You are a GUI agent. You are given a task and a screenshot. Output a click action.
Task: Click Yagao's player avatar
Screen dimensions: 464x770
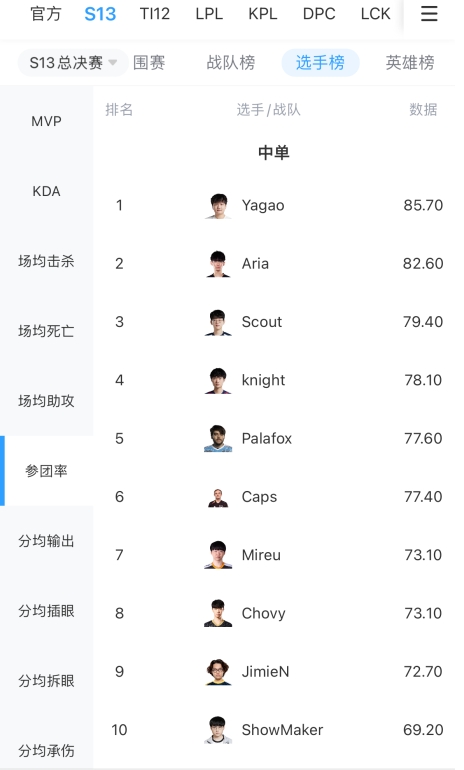coord(218,206)
